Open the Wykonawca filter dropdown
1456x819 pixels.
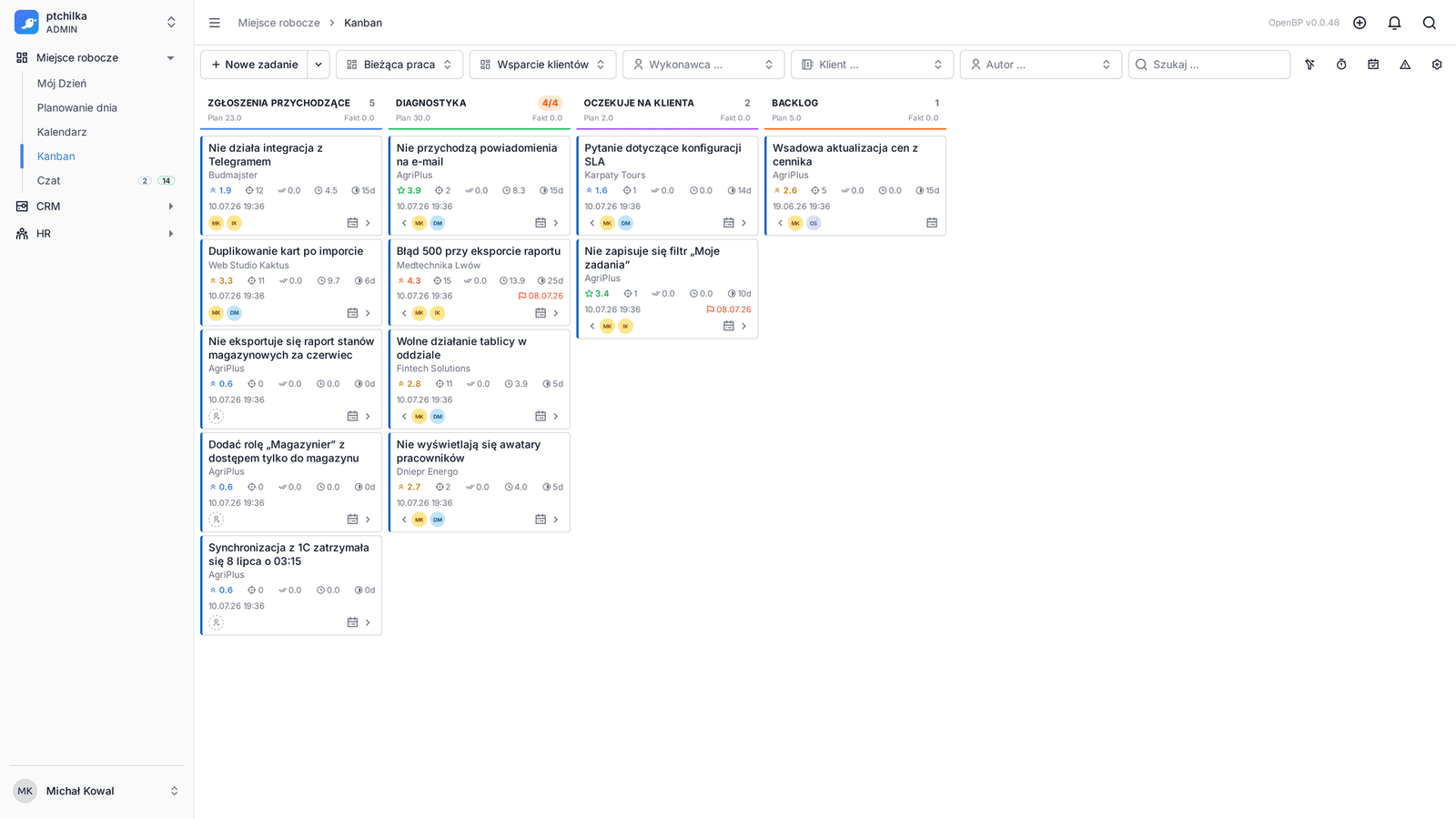703,65
